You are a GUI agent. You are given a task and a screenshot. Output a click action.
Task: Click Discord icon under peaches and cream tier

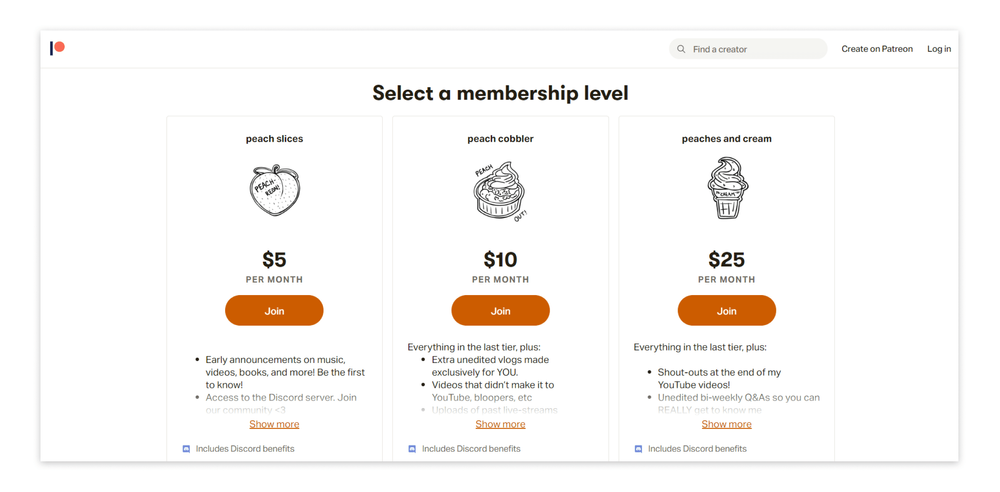638,449
